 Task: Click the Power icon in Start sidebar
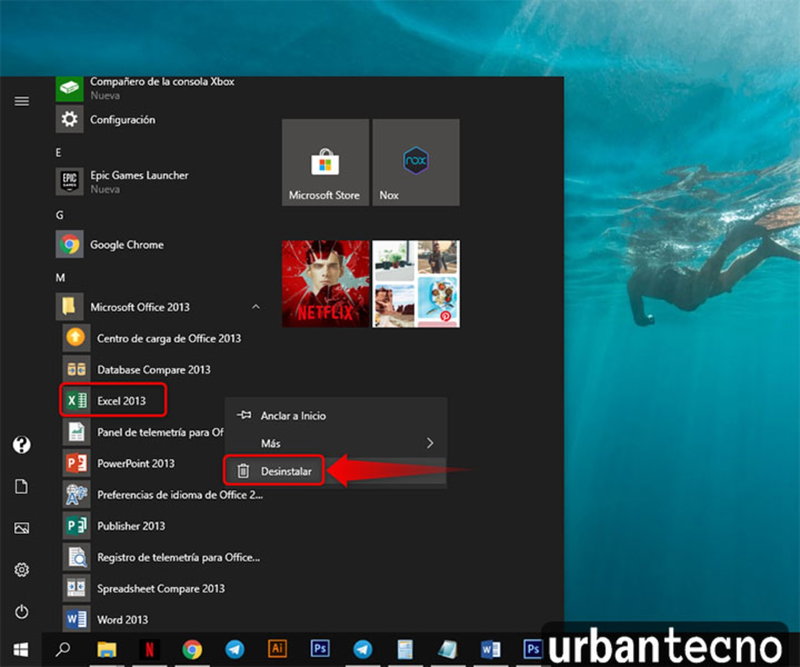click(x=21, y=611)
